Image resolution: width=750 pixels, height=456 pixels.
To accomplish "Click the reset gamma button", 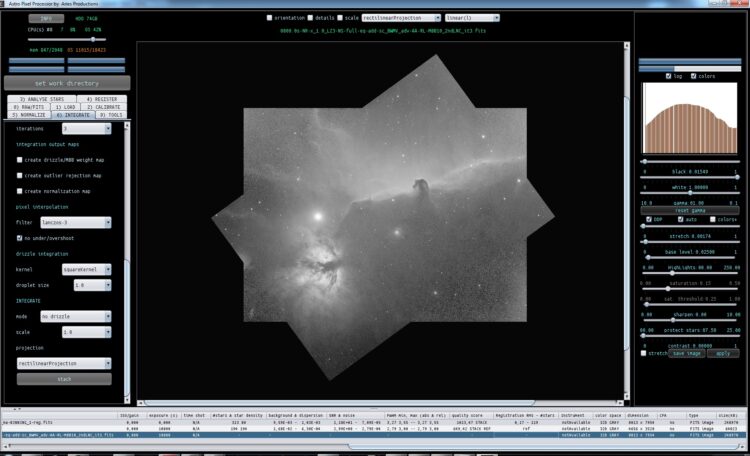I will point(690,211).
